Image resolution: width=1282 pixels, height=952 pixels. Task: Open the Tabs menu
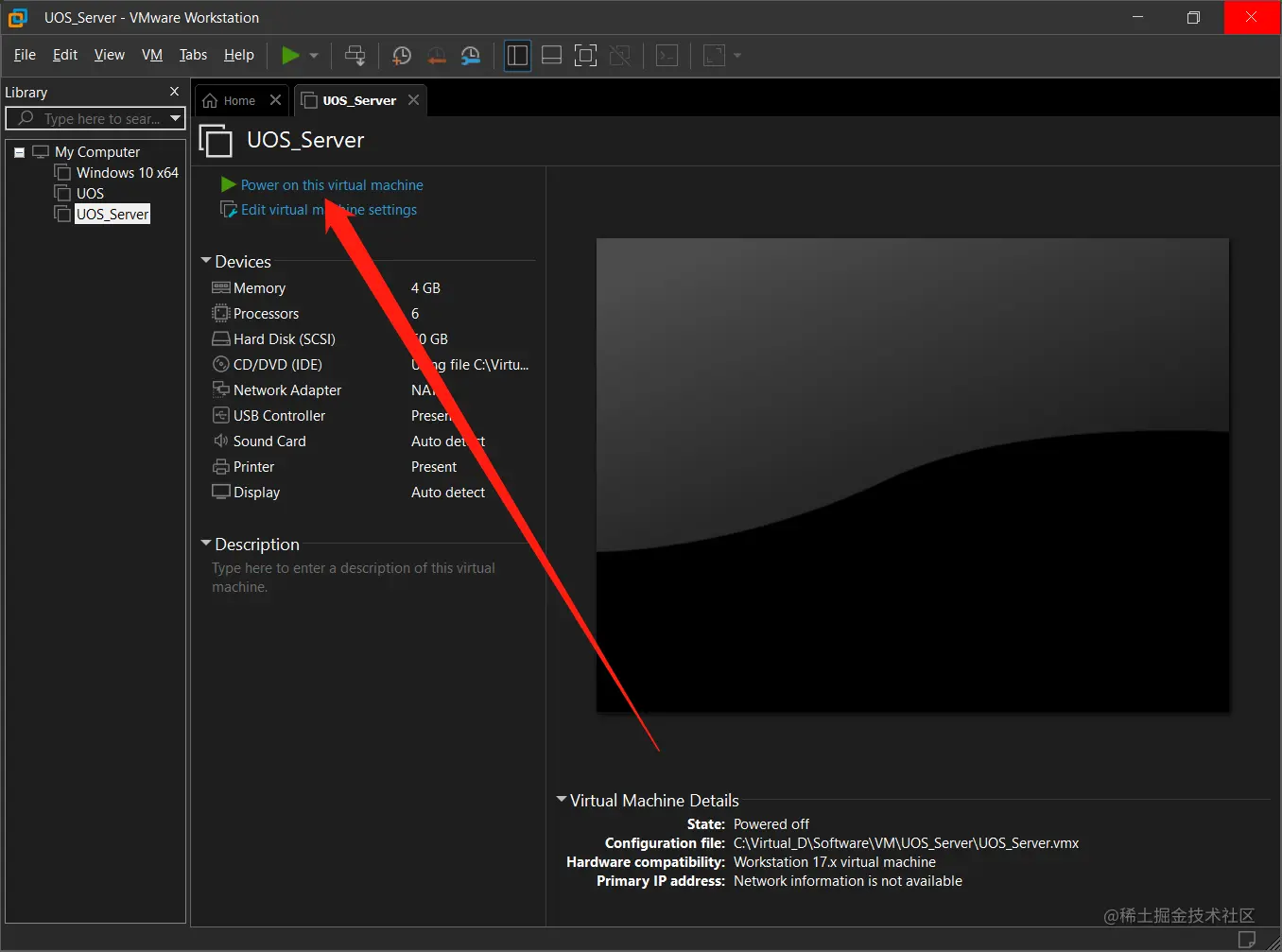tap(193, 55)
